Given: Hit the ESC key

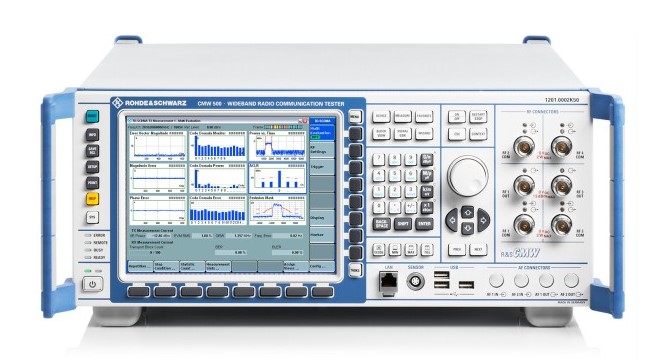Looking at the screenshot, I should click(x=457, y=134).
